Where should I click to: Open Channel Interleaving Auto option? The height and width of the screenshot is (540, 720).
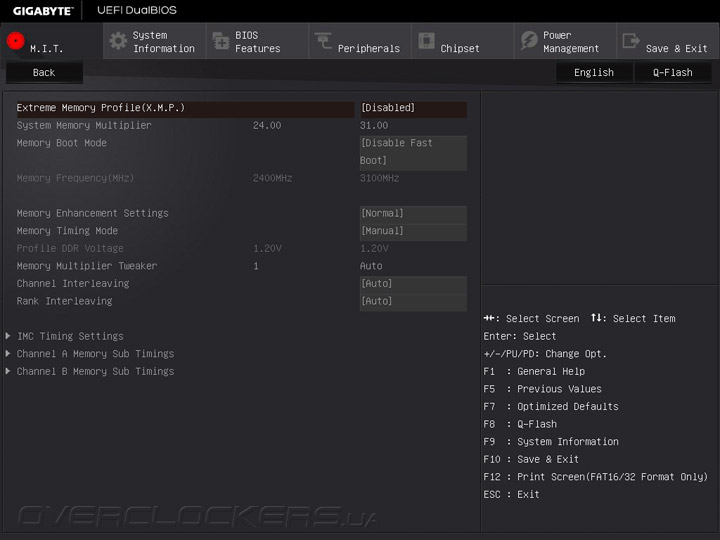coord(413,284)
